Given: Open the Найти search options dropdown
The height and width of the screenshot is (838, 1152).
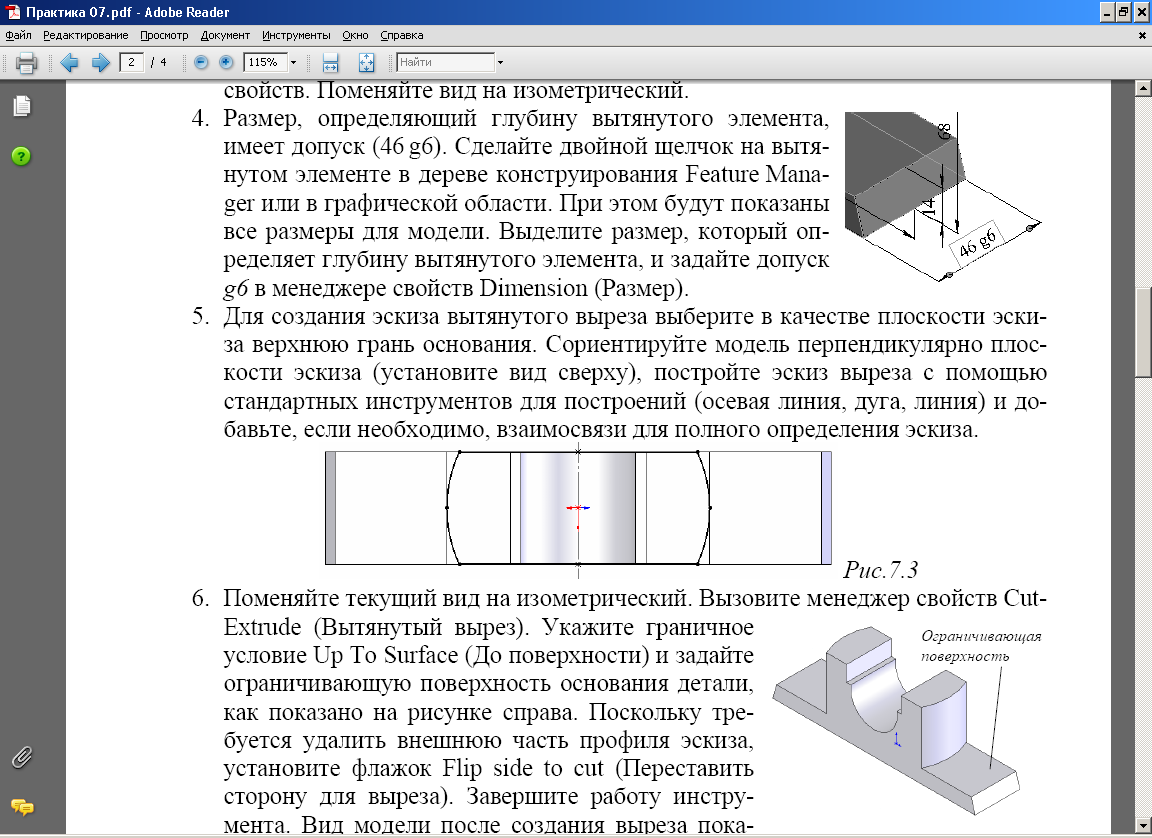Looking at the screenshot, I should (500, 62).
